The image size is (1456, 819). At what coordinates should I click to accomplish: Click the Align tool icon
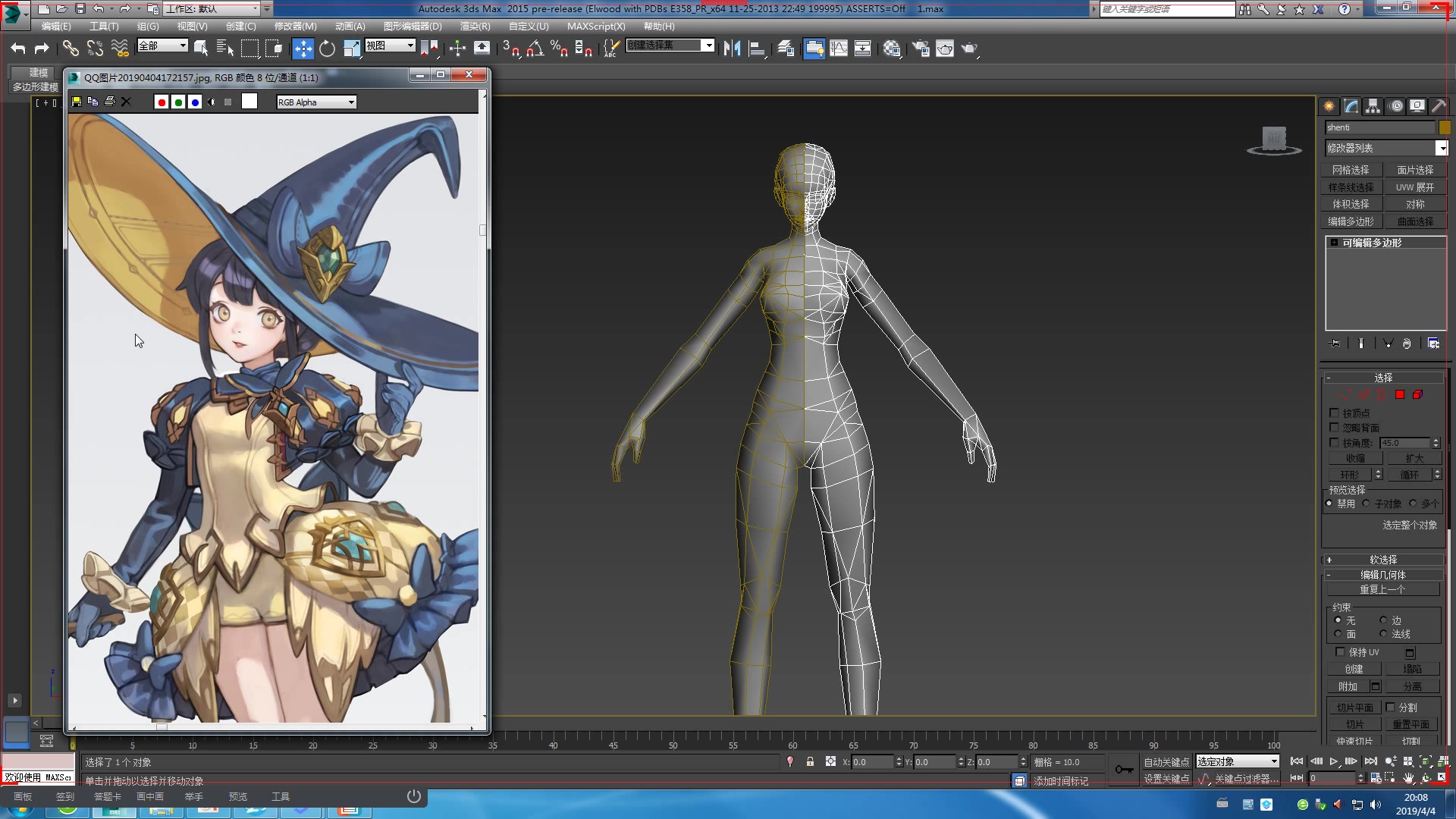[x=757, y=49]
